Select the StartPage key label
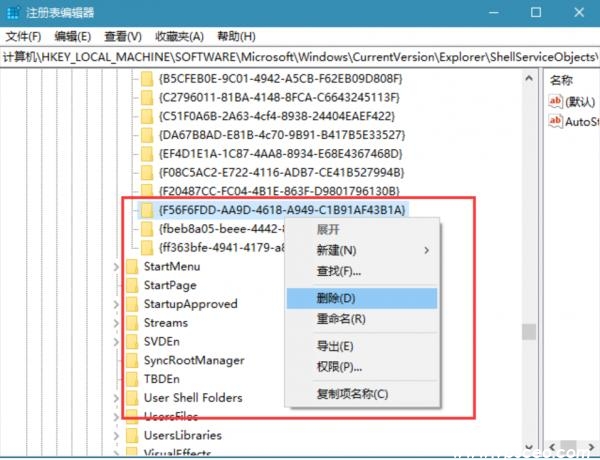Viewport: 600px width, 460px height. 170,285
